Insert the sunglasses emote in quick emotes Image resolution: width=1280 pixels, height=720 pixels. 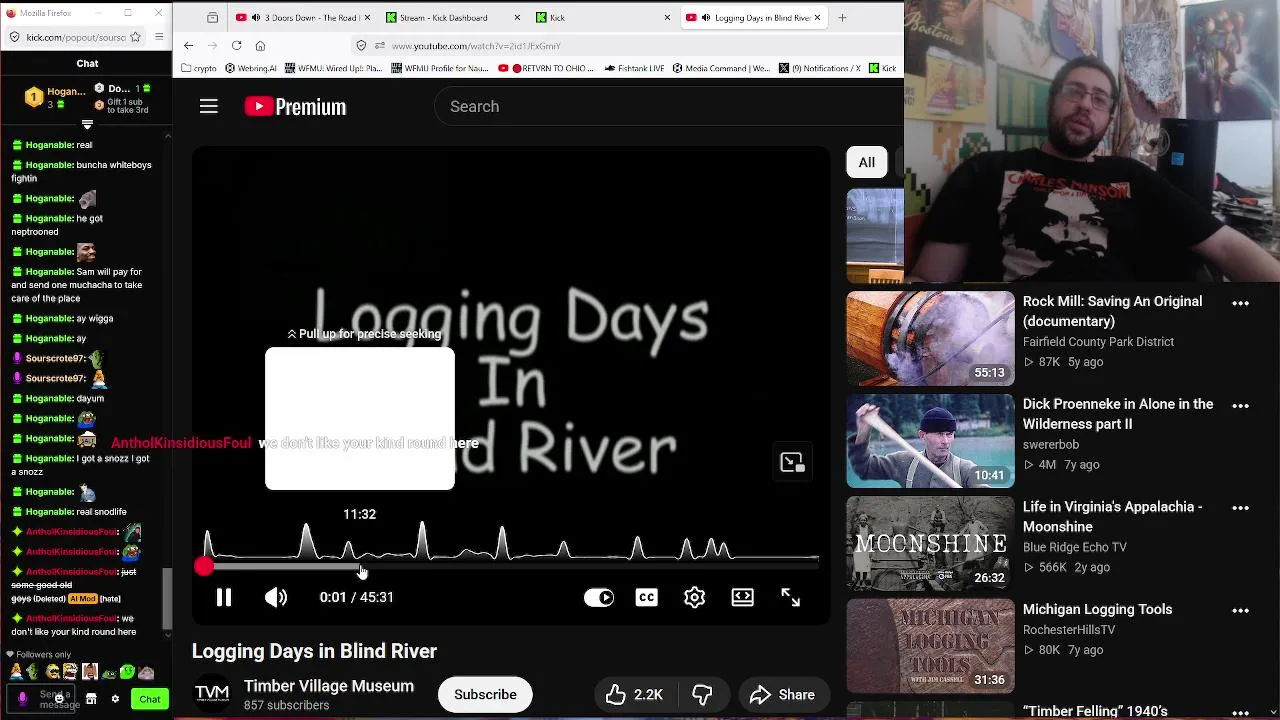click(53, 672)
